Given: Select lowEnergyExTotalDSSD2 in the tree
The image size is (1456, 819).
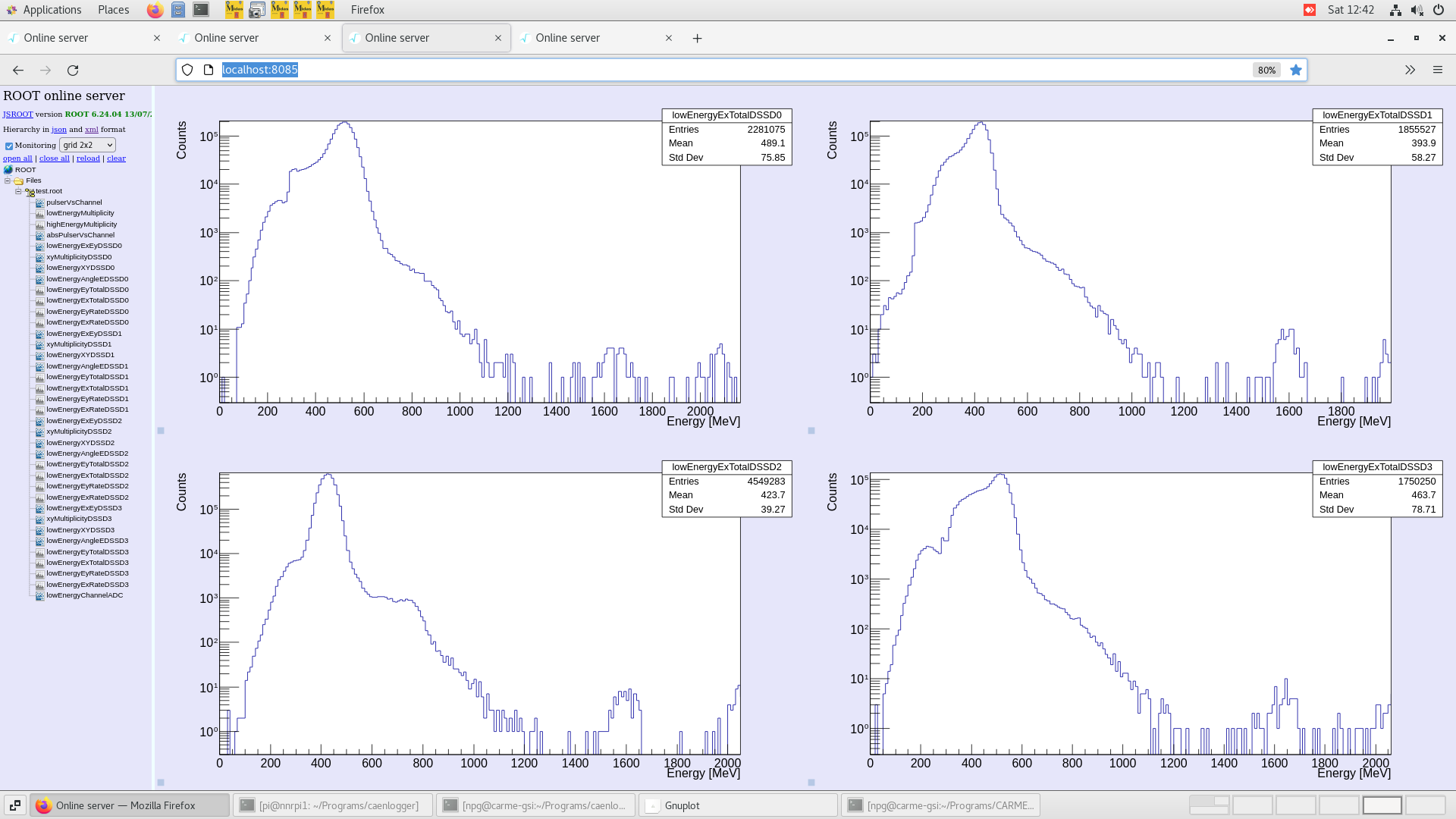Looking at the screenshot, I should coord(87,475).
